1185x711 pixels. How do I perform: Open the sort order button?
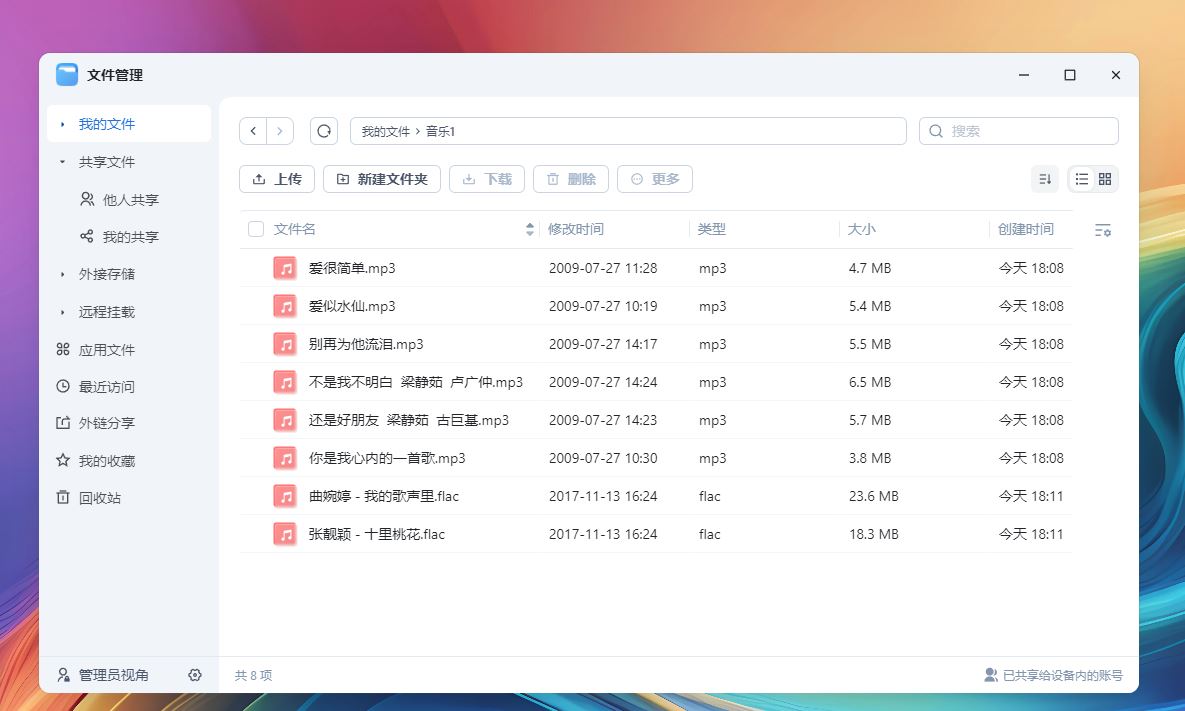(x=1045, y=179)
